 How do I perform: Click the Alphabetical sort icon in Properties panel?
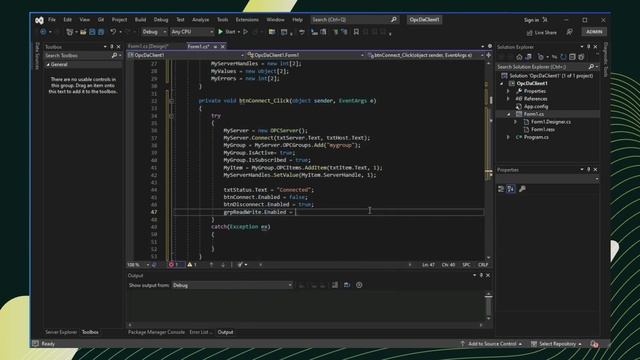point(511,189)
